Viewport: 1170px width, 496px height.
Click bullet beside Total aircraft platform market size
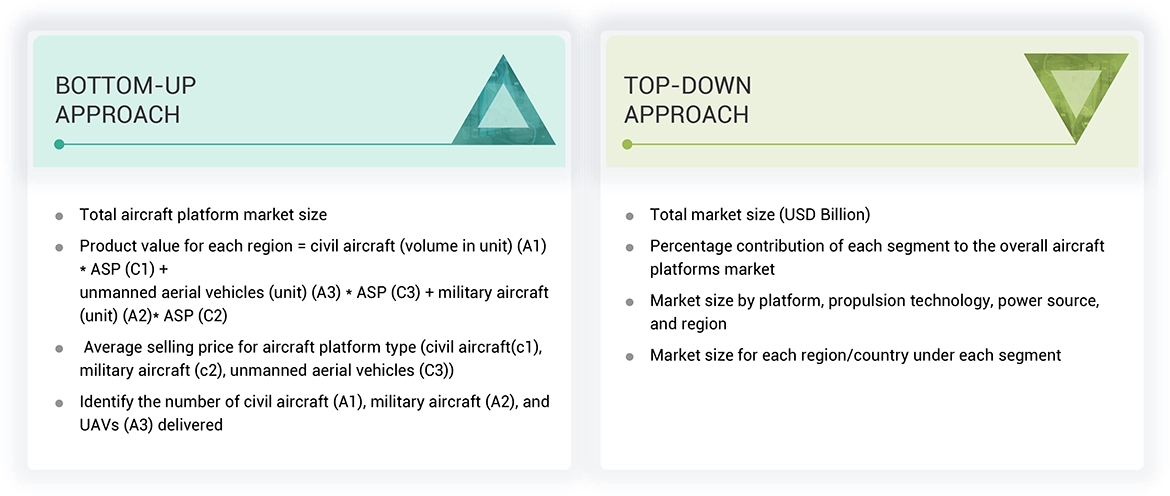60,216
